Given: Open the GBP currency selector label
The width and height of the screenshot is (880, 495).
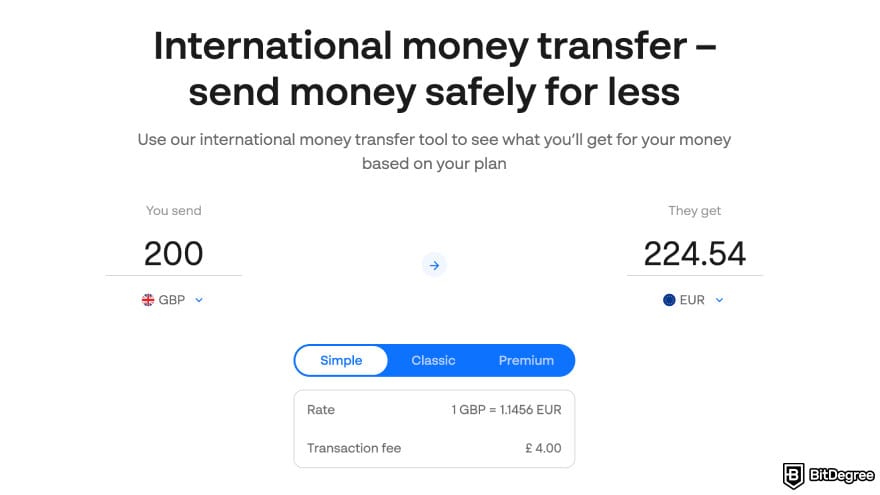Looking at the screenshot, I should 172,300.
